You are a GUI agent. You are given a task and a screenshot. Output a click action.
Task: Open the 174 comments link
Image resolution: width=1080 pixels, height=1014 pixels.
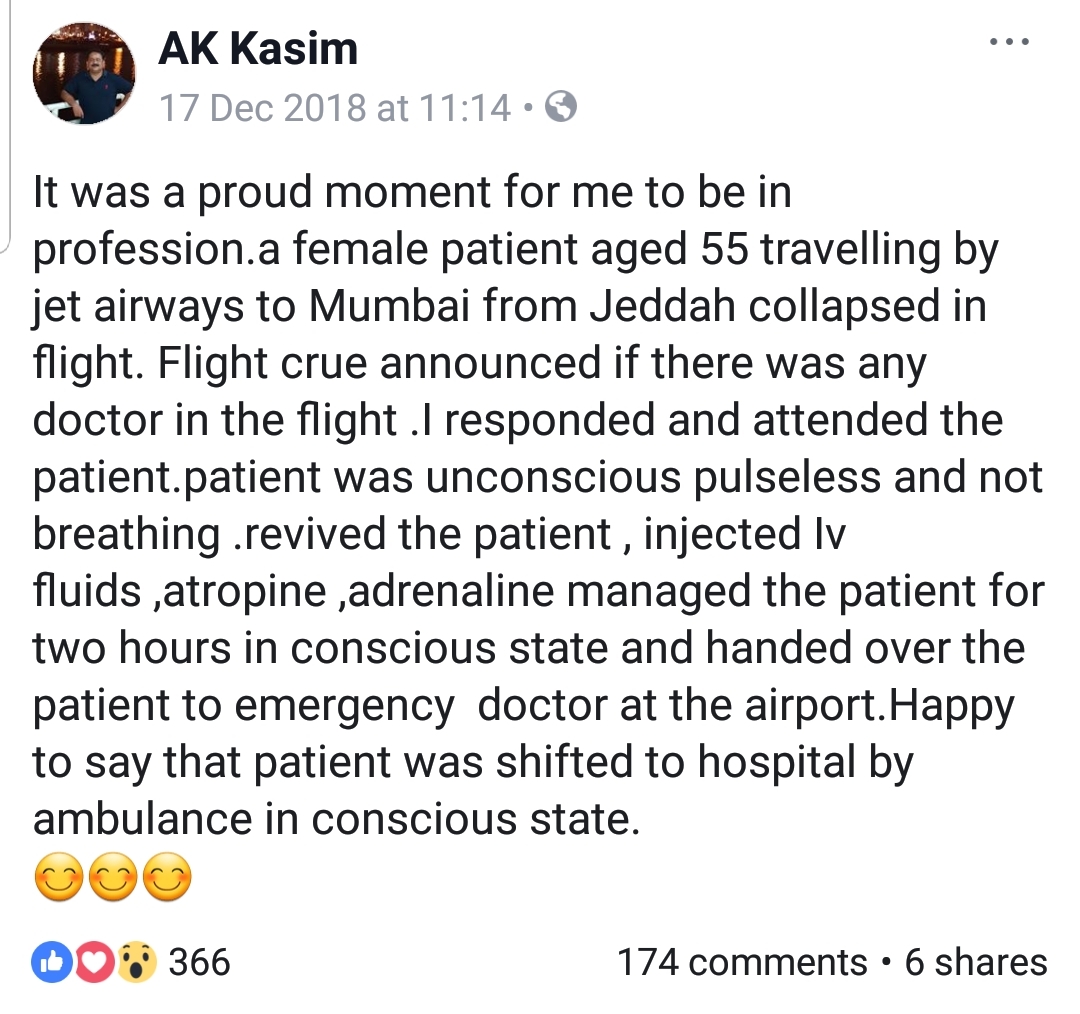[742, 962]
